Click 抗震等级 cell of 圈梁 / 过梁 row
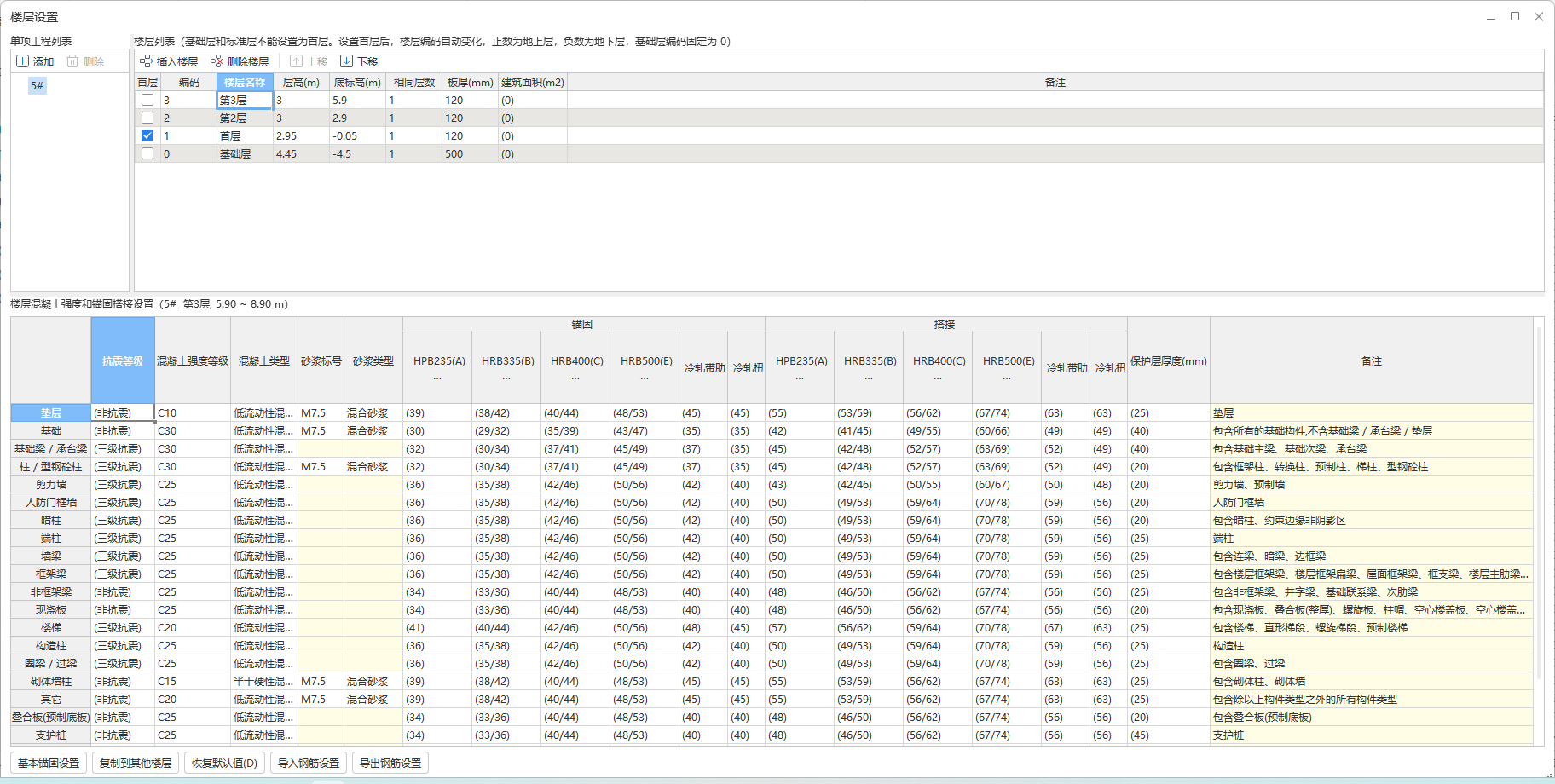The image size is (1555, 784). (x=123, y=664)
